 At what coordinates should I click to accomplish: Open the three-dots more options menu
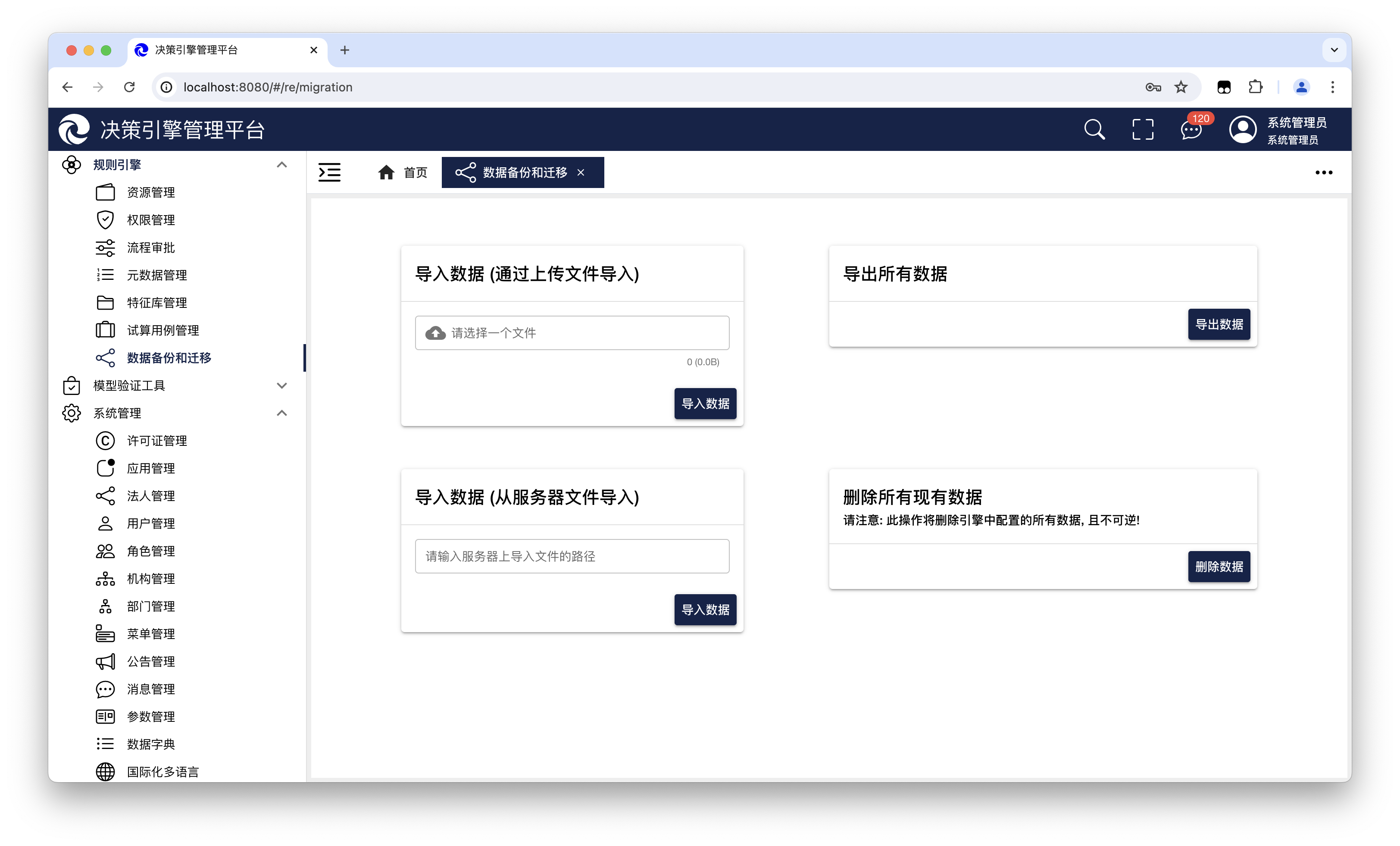tap(1323, 172)
